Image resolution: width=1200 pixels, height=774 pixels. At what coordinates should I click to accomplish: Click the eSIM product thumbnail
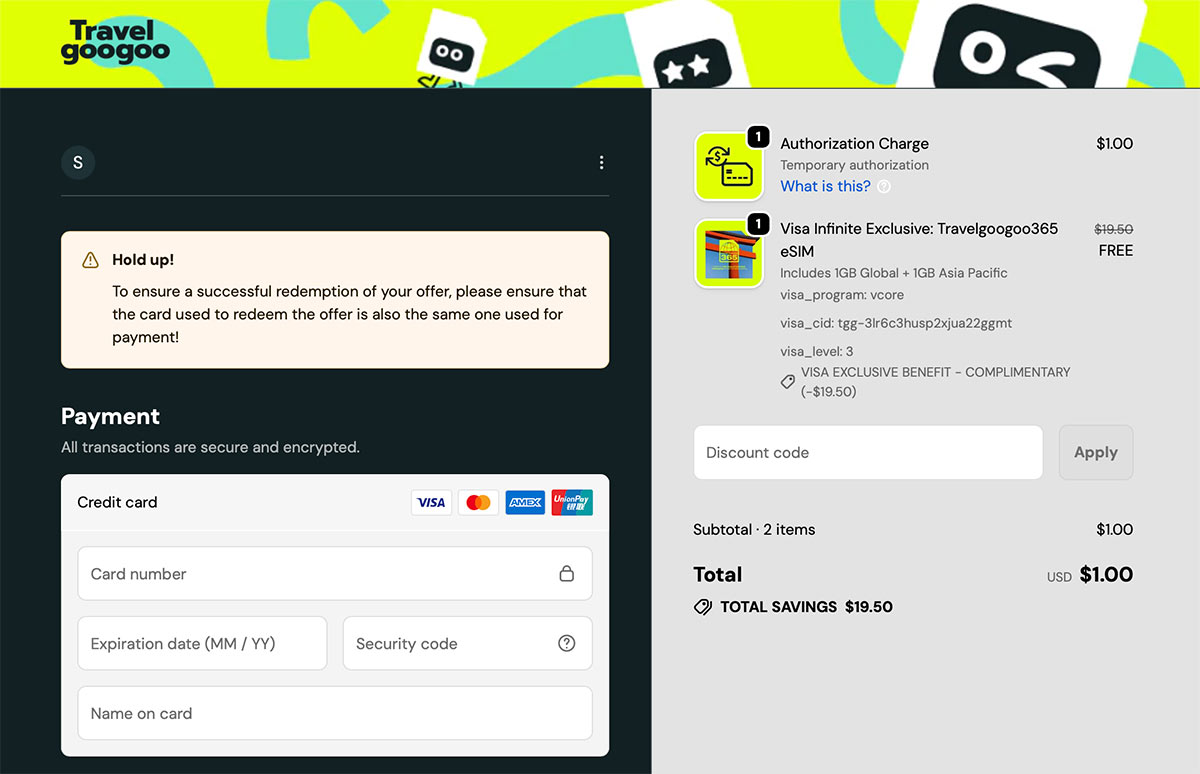(x=729, y=253)
